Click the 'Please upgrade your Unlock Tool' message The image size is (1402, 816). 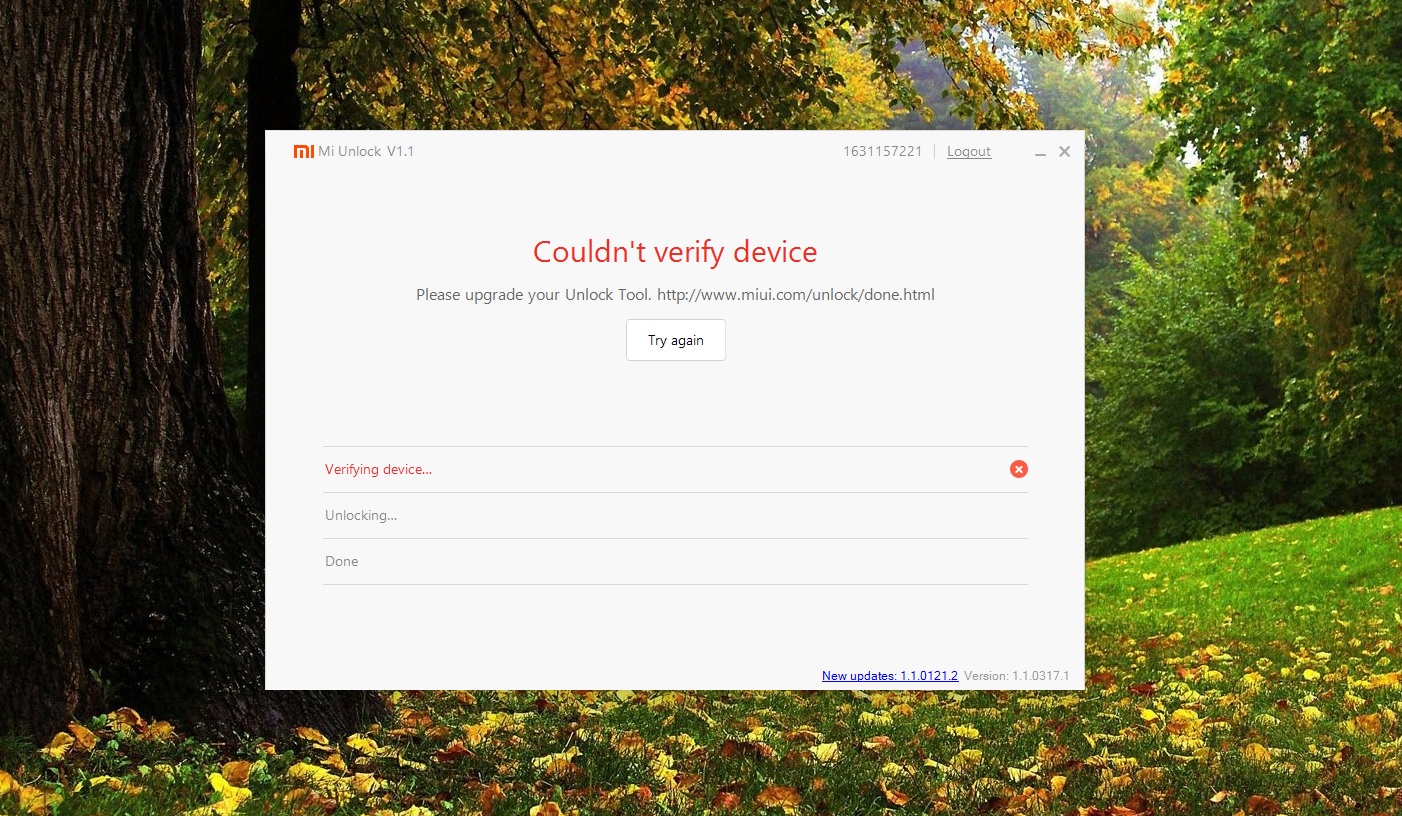676,295
